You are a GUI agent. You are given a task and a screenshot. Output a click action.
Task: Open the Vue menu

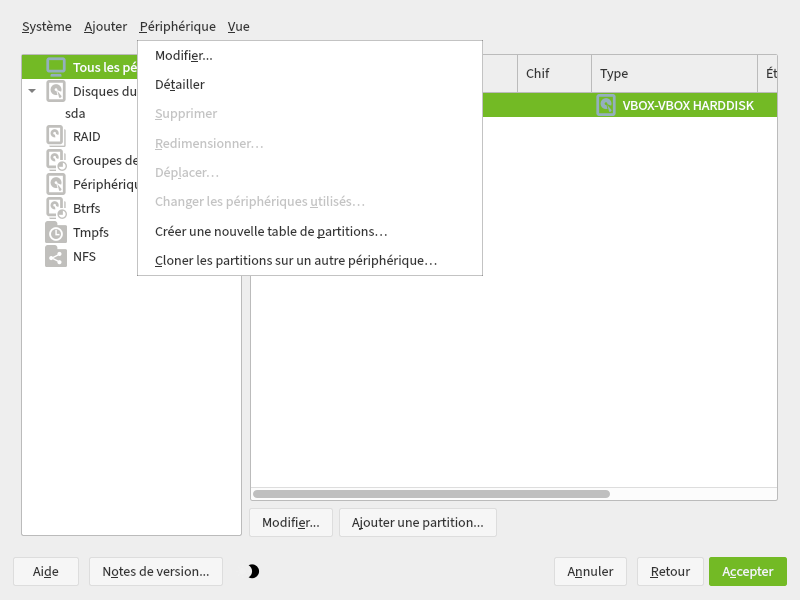239,26
